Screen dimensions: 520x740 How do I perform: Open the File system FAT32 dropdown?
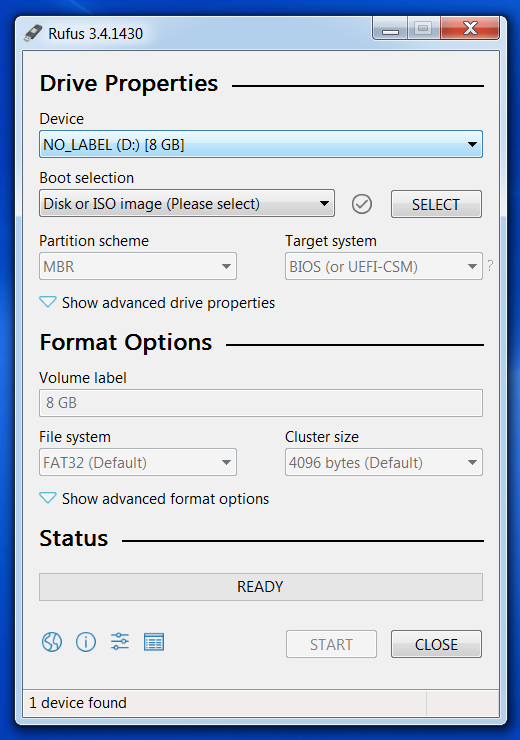pos(138,462)
